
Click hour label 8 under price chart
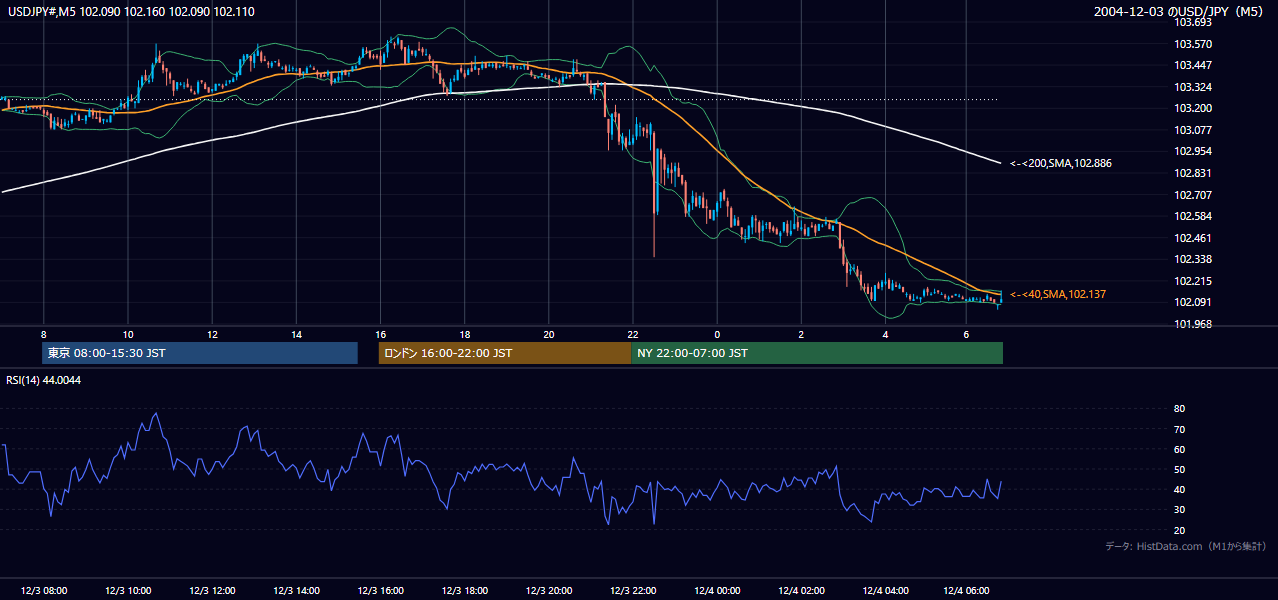pyautogui.click(x=43, y=333)
